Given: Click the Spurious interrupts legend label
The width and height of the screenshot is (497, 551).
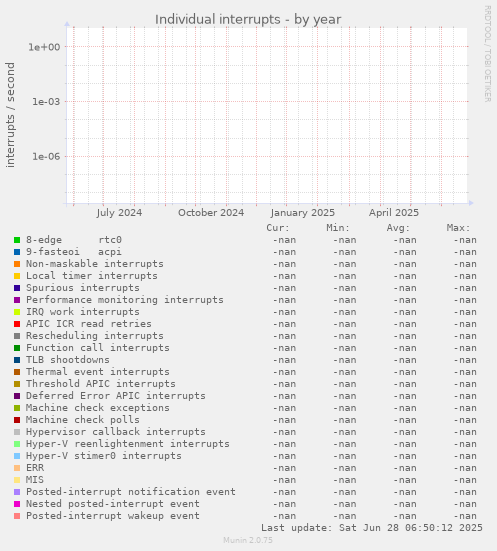Looking at the screenshot, I should pos(83,288).
